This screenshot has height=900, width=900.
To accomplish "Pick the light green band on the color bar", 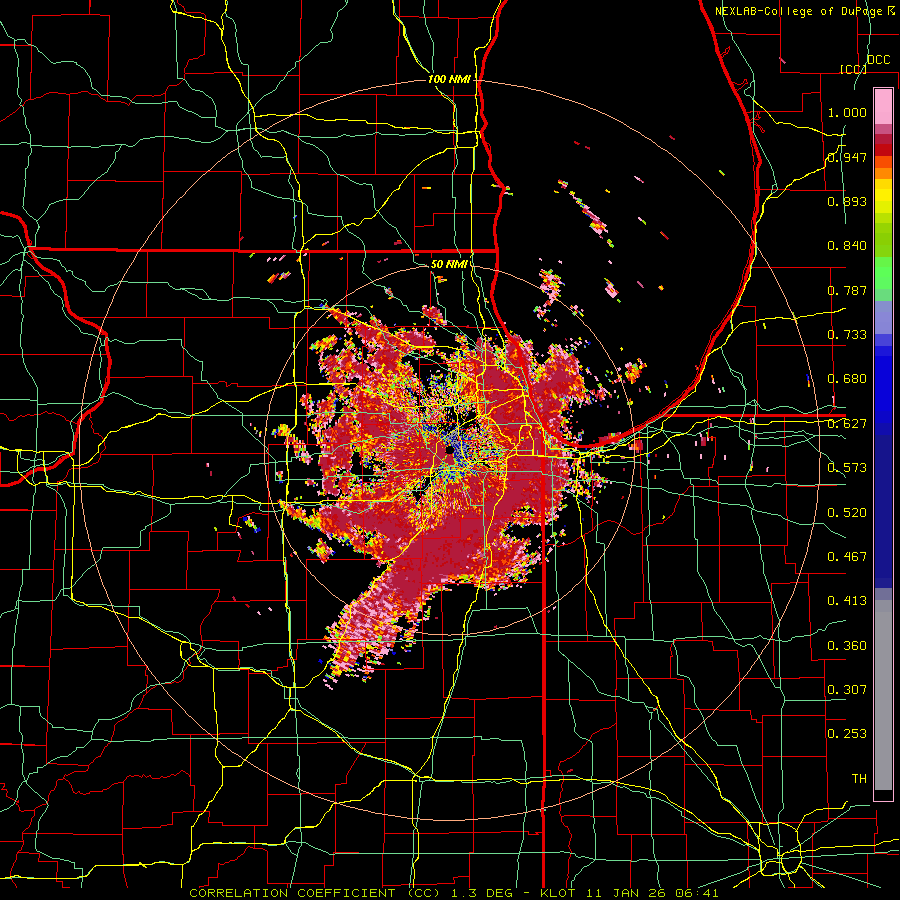I will [883, 273].
